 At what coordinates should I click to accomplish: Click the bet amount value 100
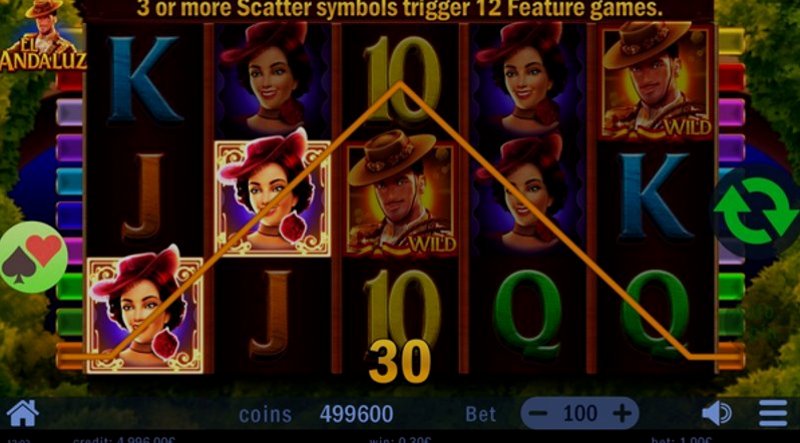581,413
